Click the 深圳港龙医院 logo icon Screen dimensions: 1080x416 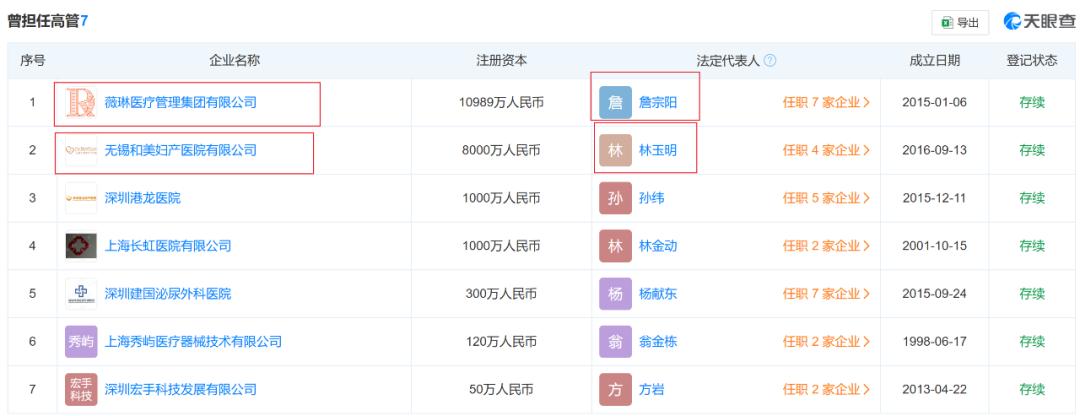(x=81, y=198)
